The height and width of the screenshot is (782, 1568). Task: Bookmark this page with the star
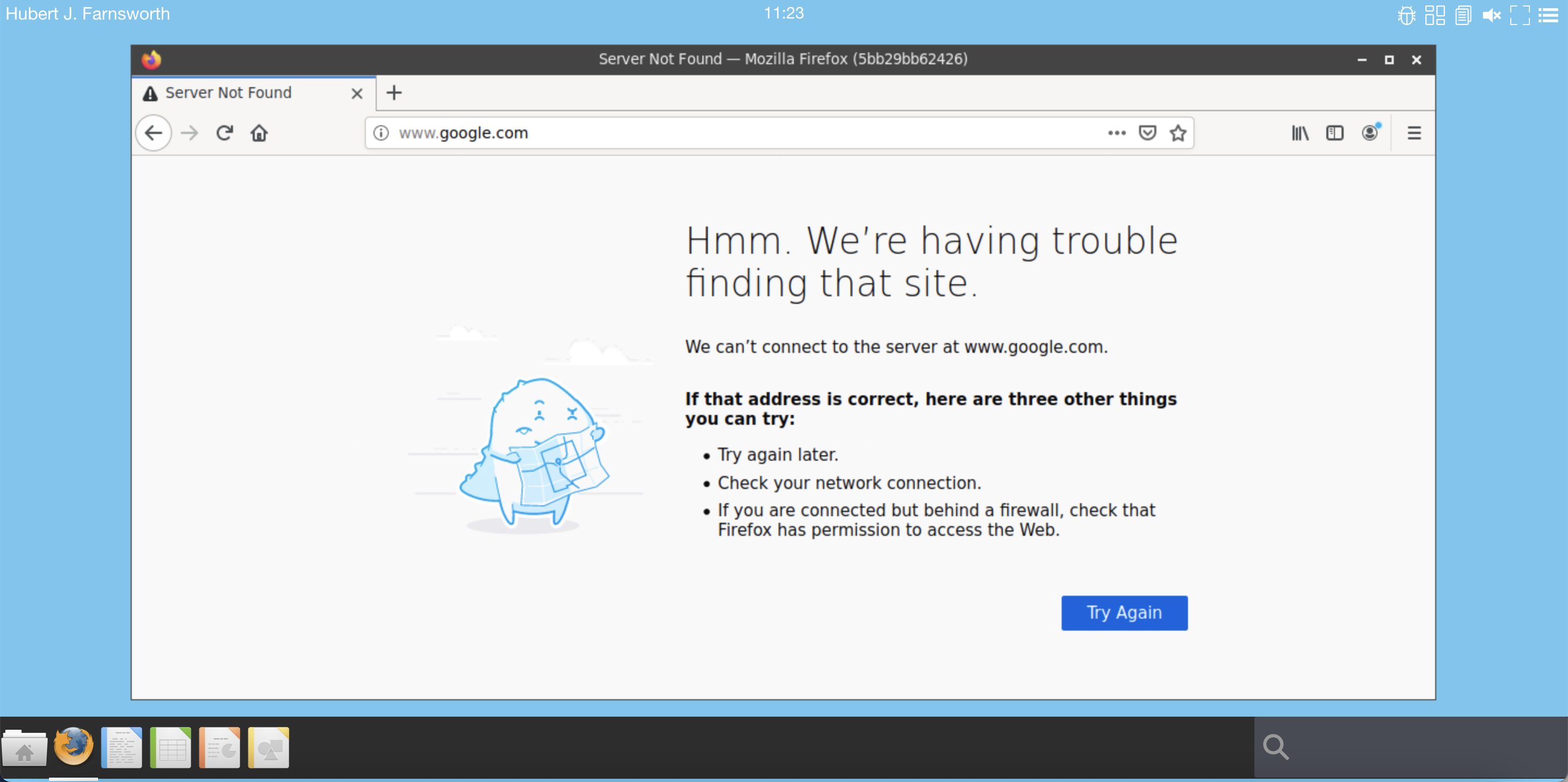point(1178,133)
